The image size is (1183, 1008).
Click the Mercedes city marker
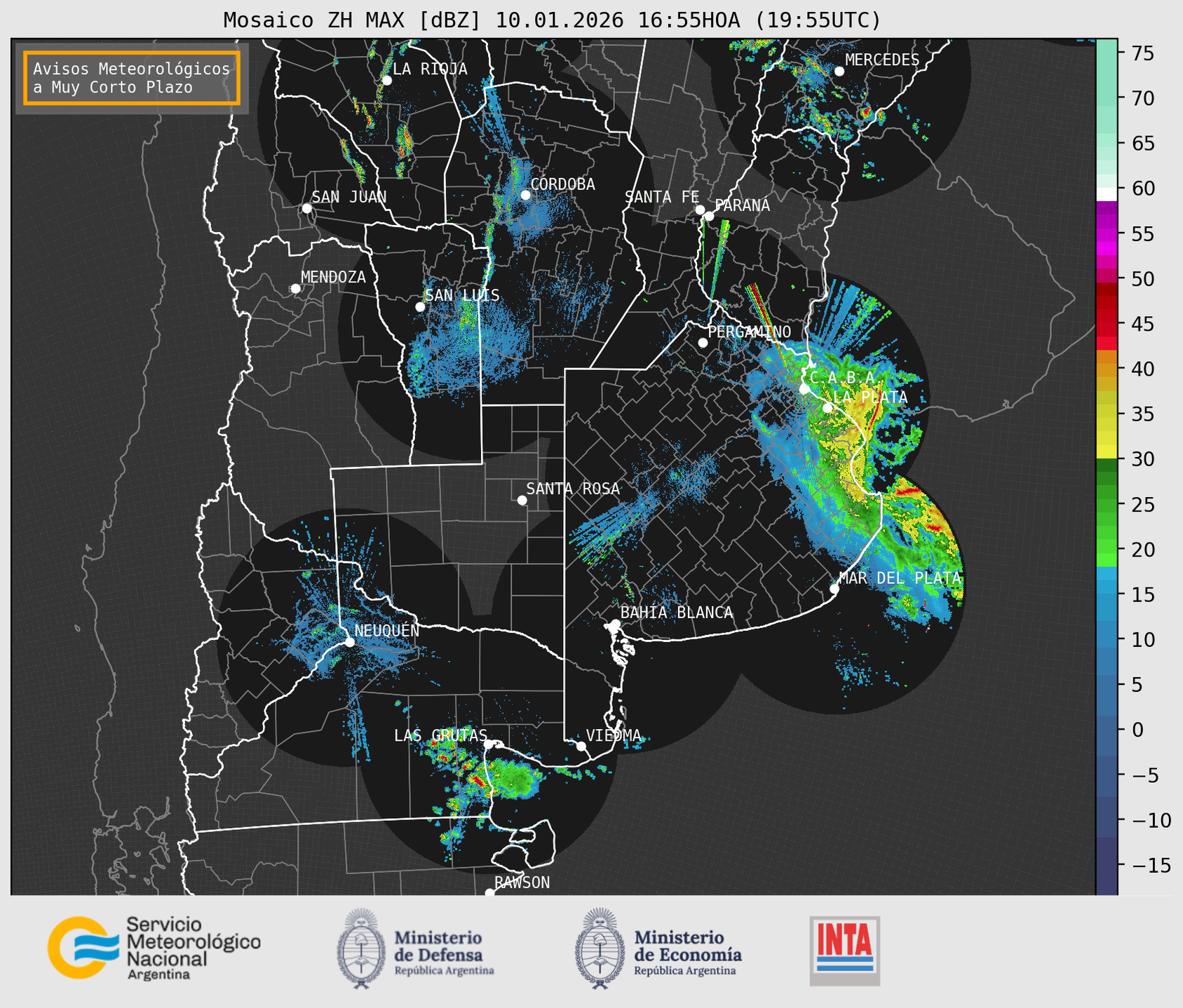coord(839,71)
